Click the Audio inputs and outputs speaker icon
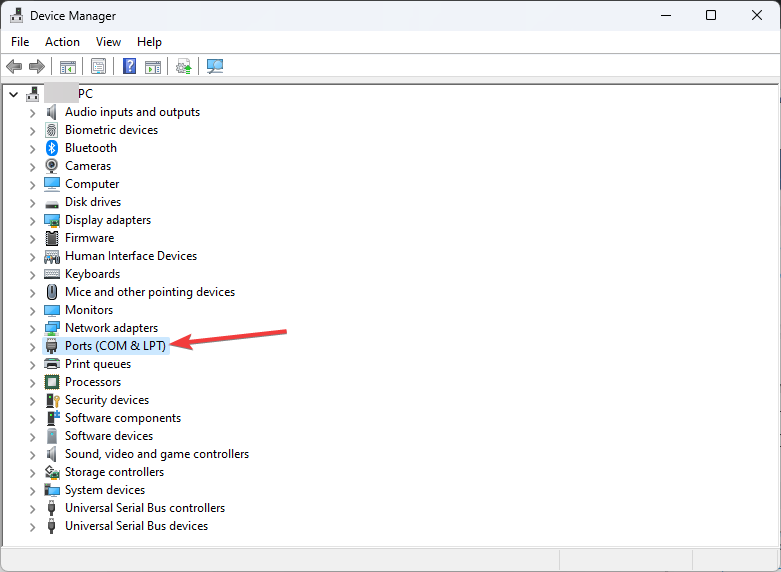This screenshot has width=781, height=572. [52, 112]
